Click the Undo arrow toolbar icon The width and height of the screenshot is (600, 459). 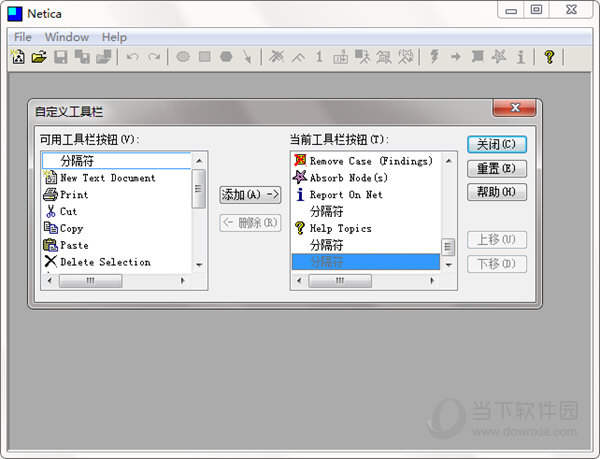click(132, 57)
